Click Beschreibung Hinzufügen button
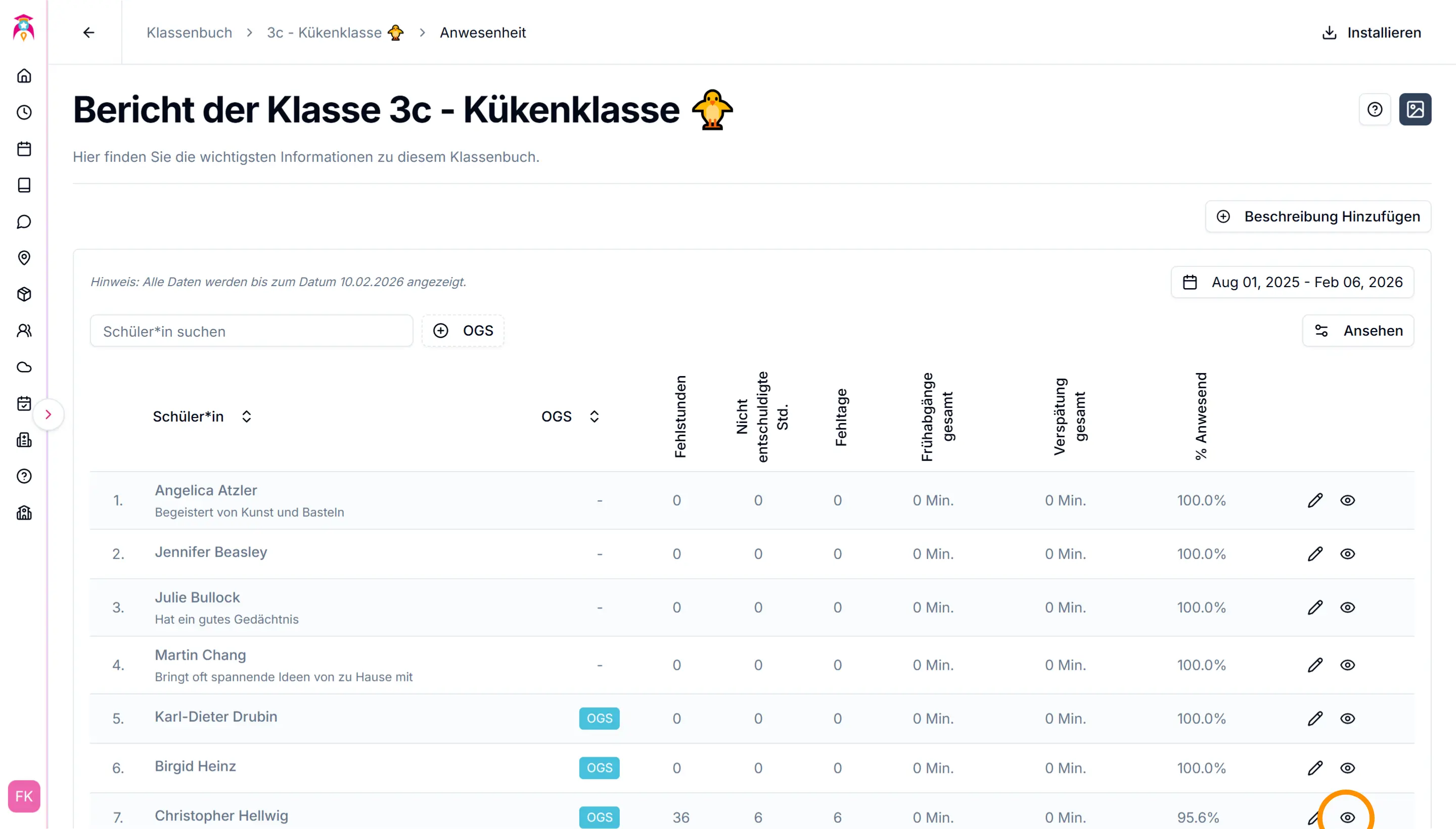 [1317, 216]
